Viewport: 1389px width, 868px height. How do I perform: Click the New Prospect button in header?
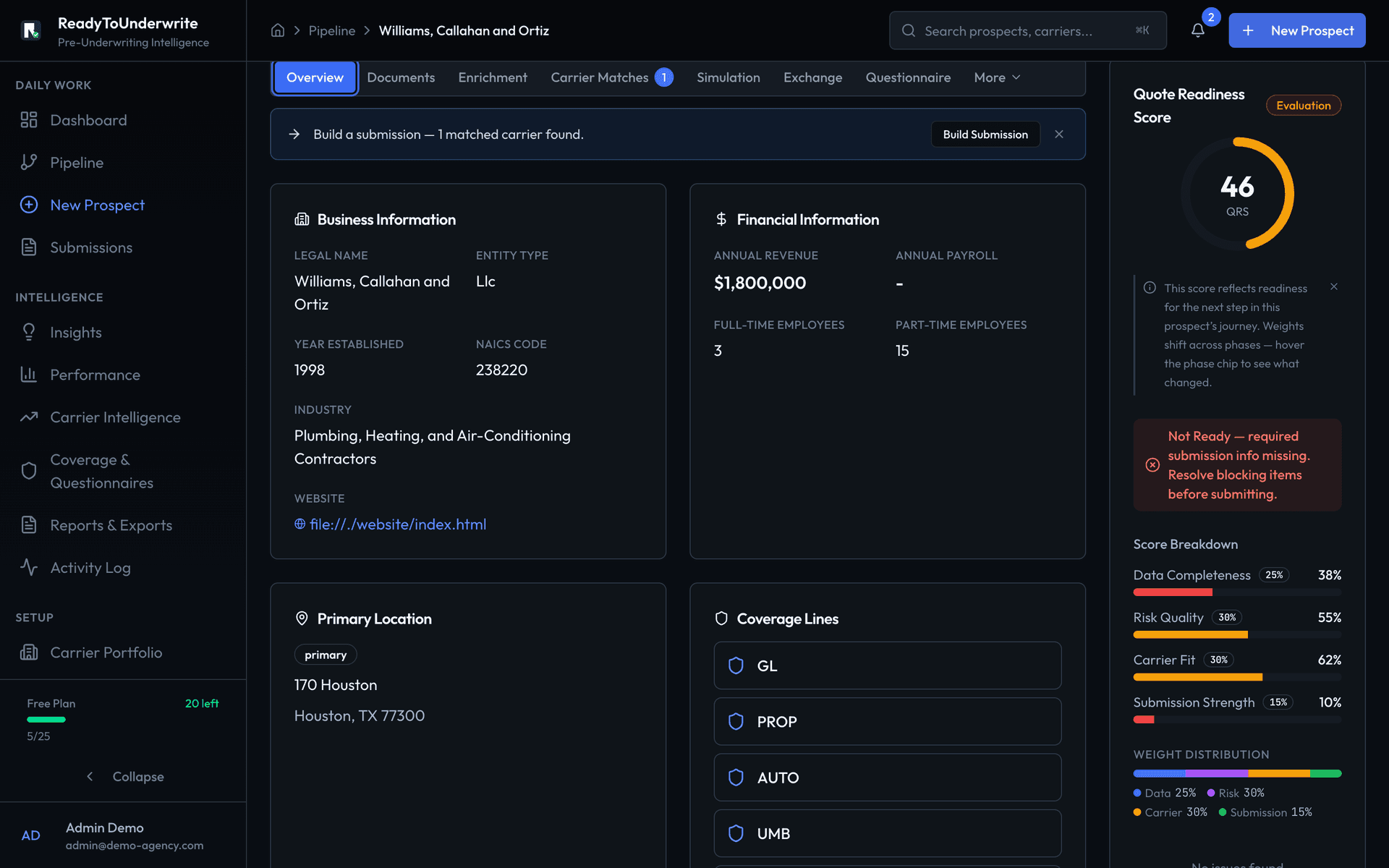coord(1297,30)
